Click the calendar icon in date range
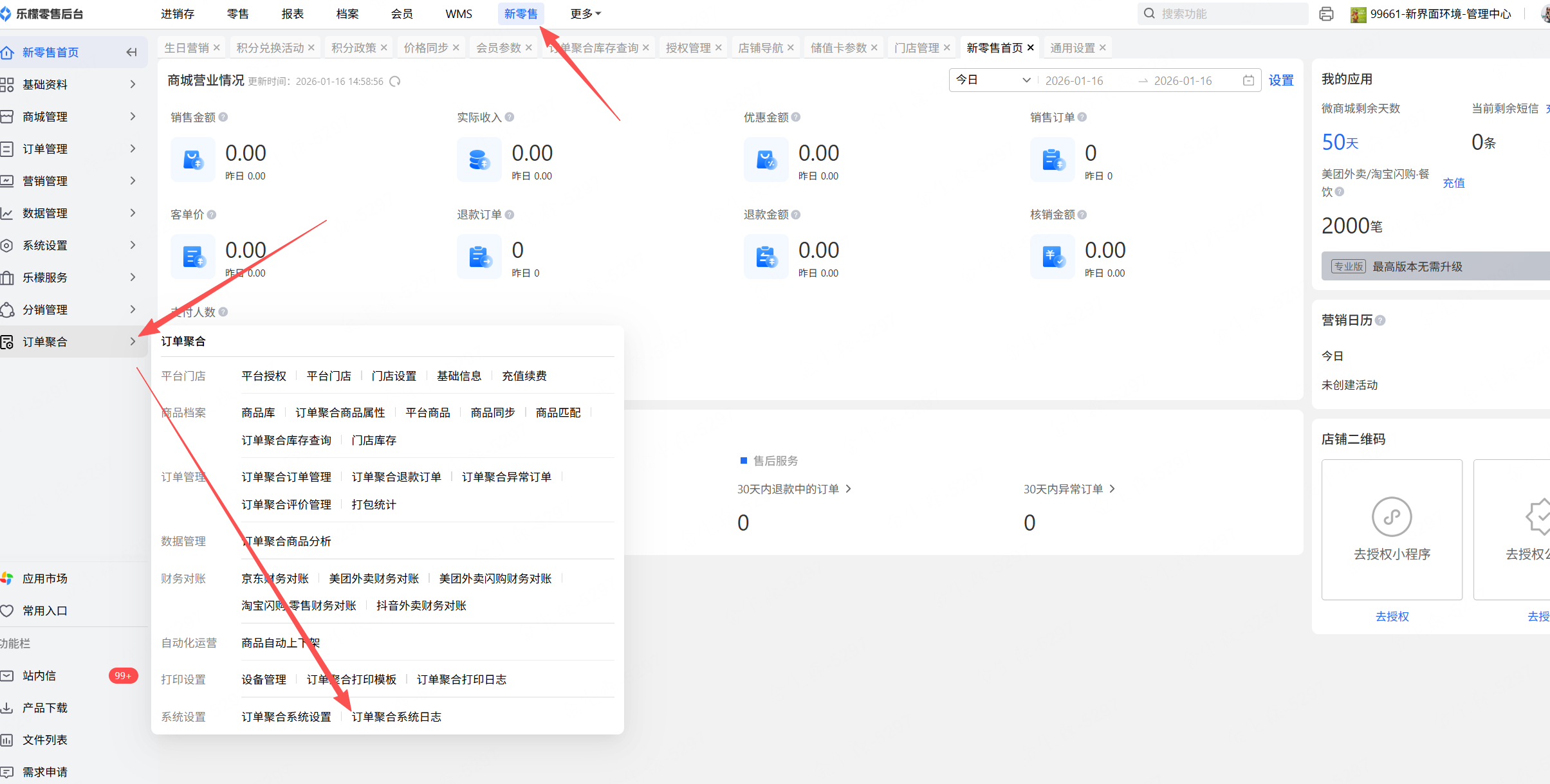 (x=1248, y=80)
